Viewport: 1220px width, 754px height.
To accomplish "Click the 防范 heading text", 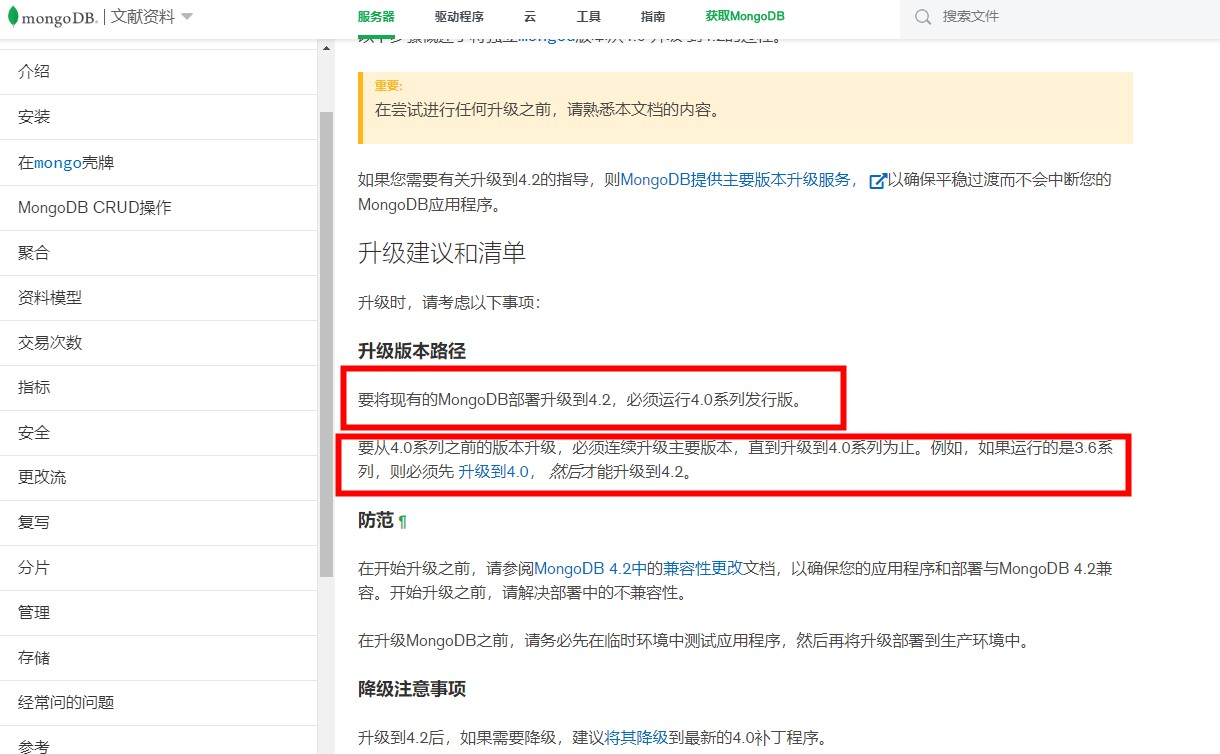I will click(376, 521).
